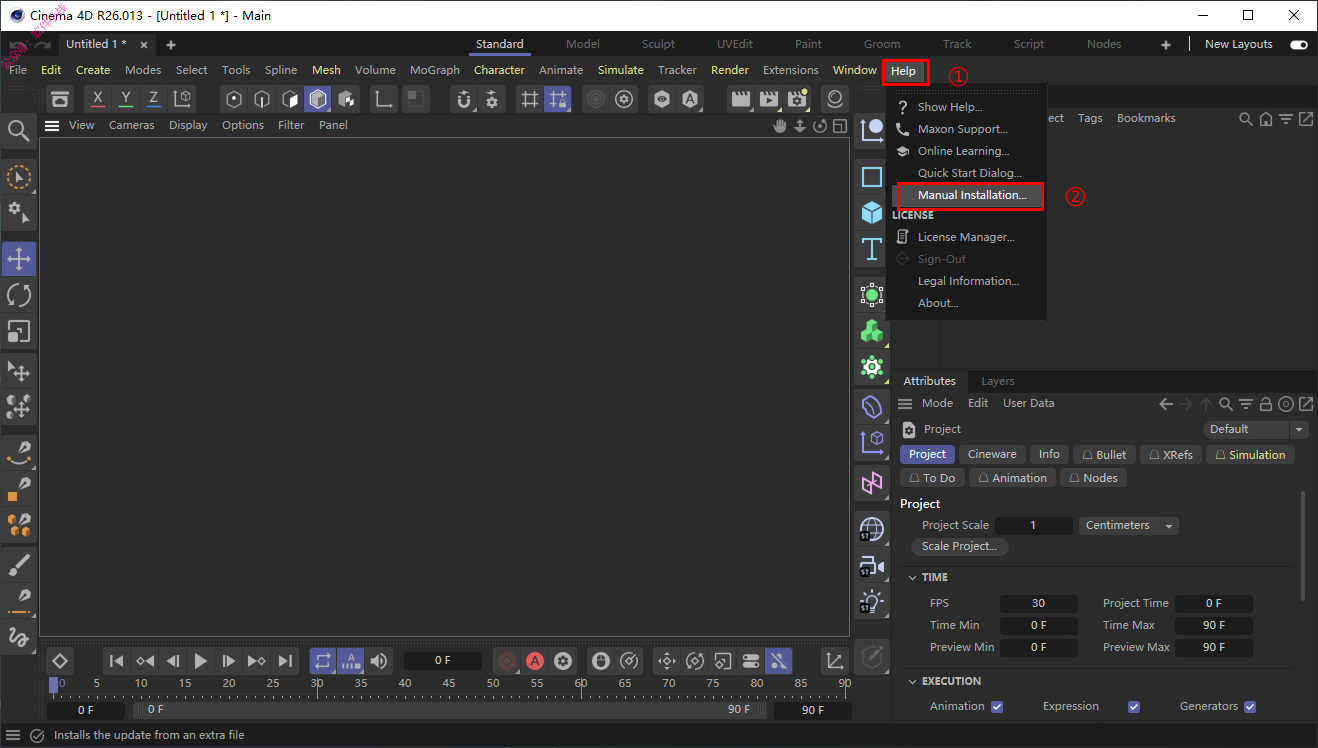Enable Snap magnet icon
The width and height of the screenshot is (1318, 748).
click(x=463, y=99)
